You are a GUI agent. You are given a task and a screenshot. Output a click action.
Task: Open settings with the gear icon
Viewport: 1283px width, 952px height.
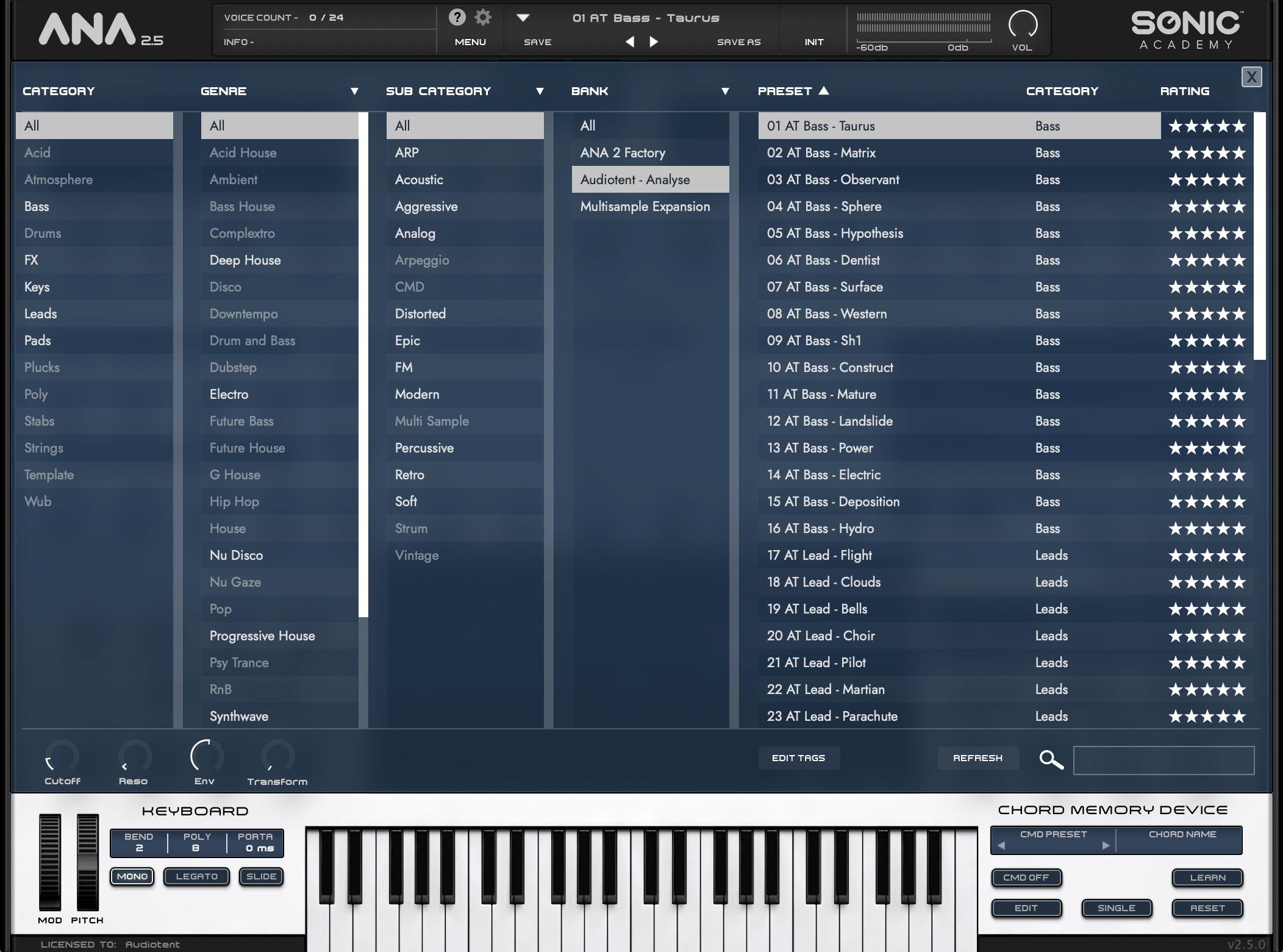[x=483, y=17]
